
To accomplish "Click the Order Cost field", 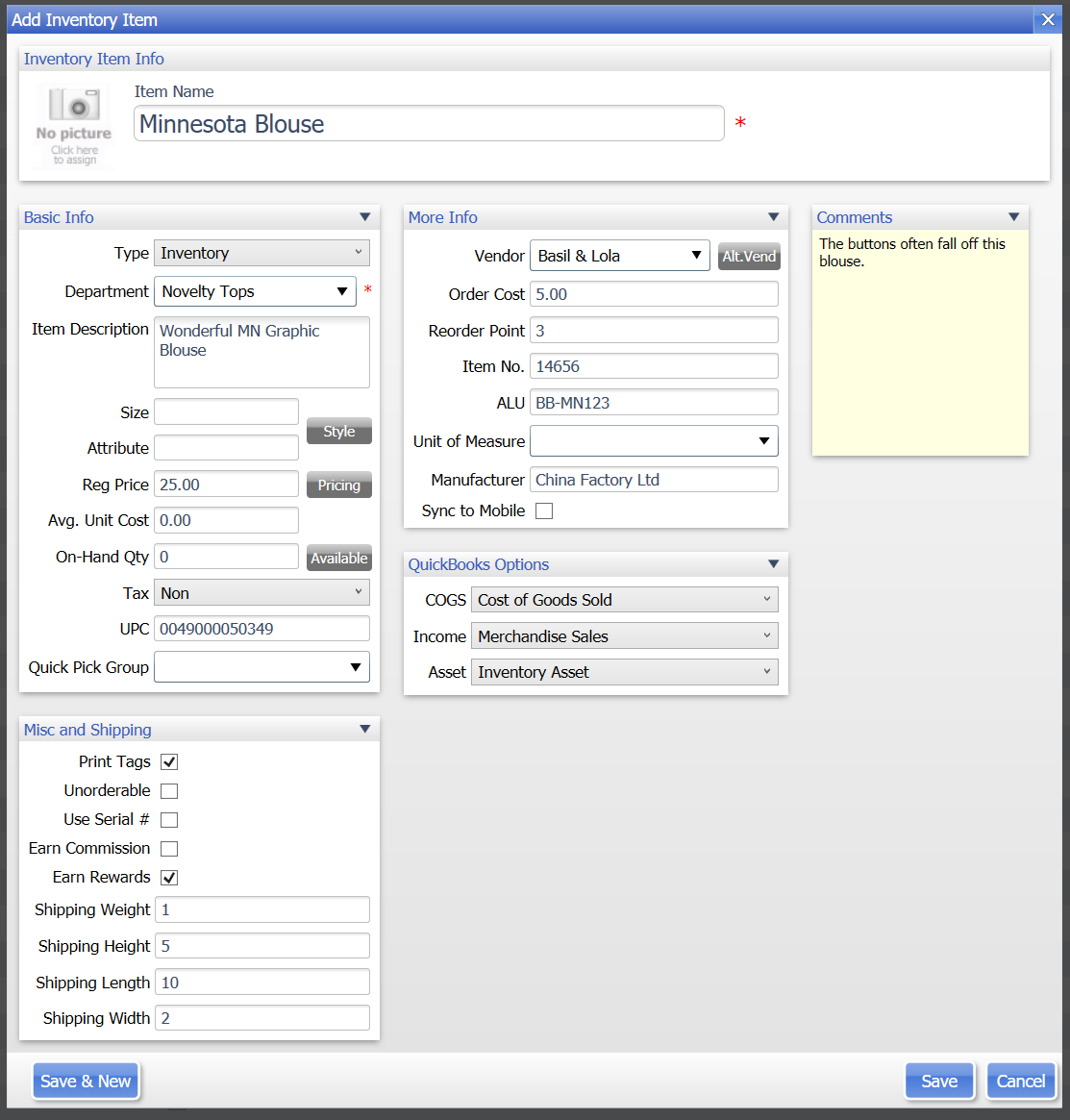I will pyautogui.click(x=655, y=294).
